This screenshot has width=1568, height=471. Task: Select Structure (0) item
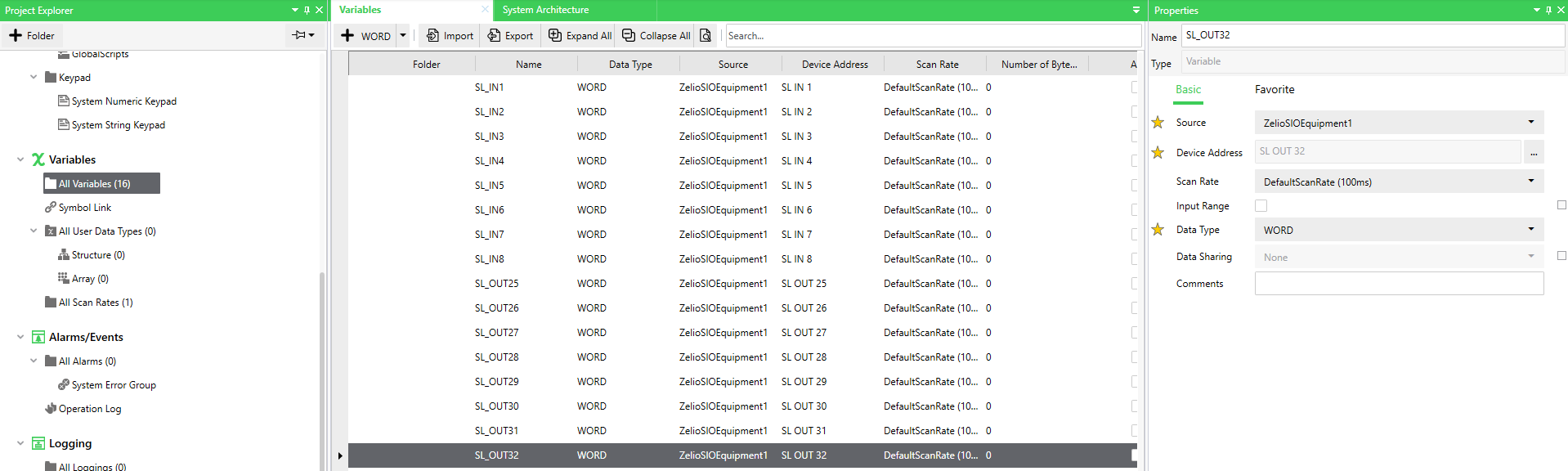[x=98, y=255]
